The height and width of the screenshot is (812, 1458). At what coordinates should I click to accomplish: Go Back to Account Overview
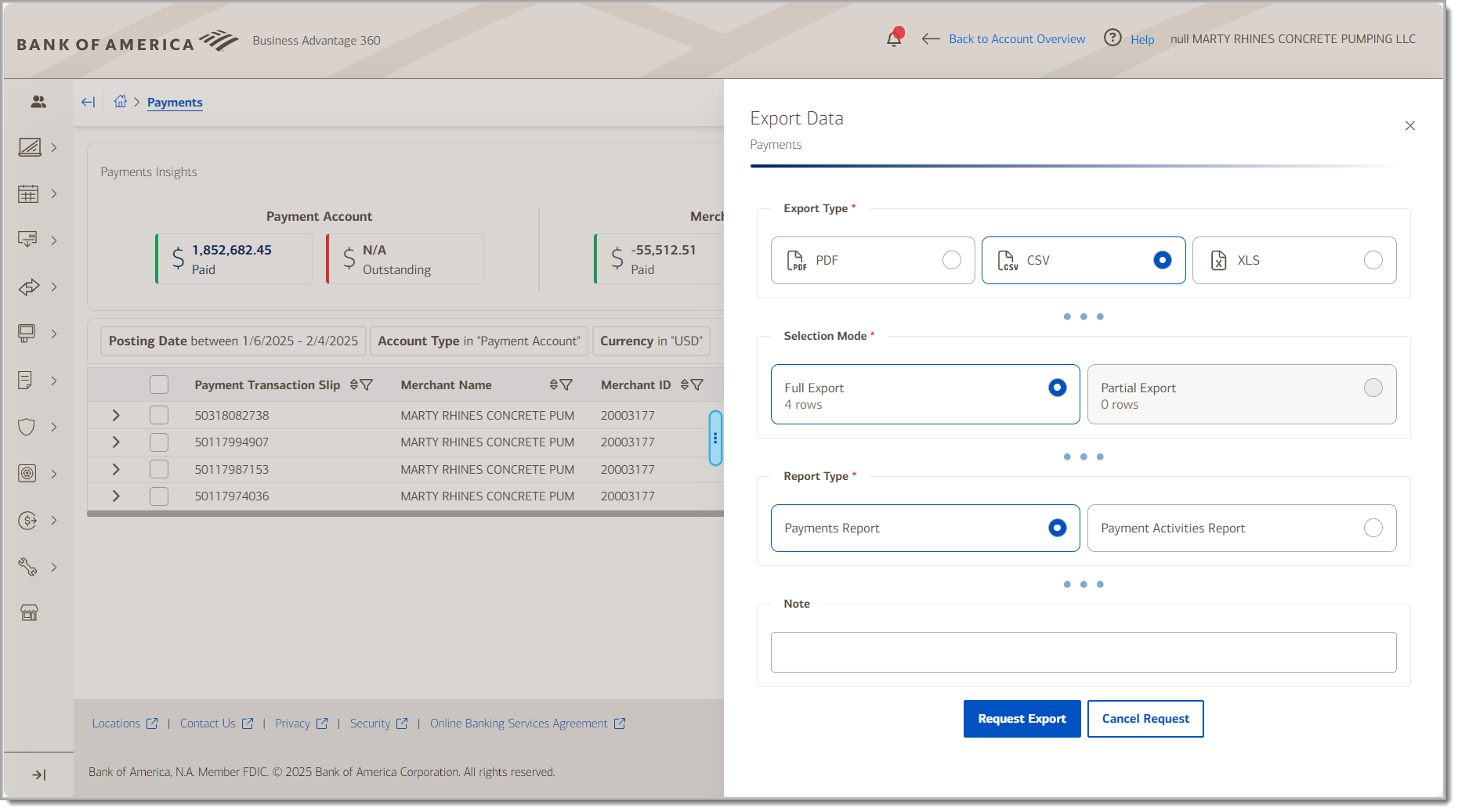pos(1017,39)
